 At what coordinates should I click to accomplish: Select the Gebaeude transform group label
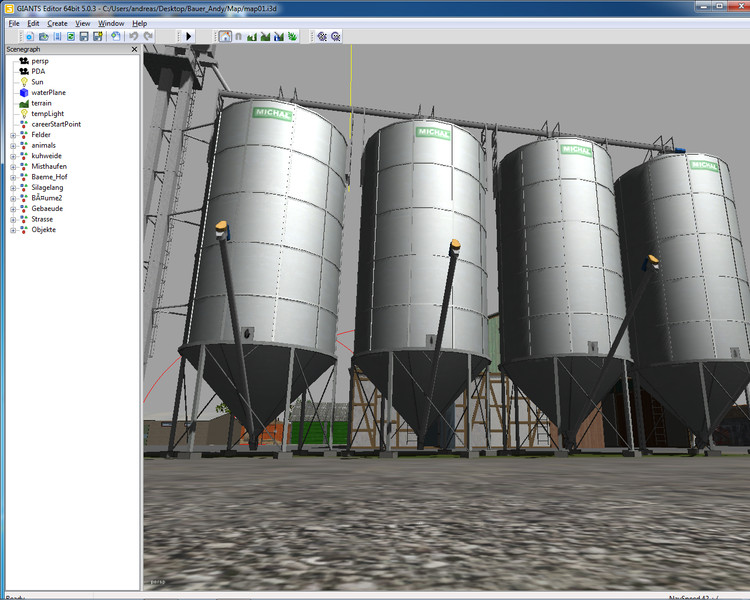coord(47,209)
